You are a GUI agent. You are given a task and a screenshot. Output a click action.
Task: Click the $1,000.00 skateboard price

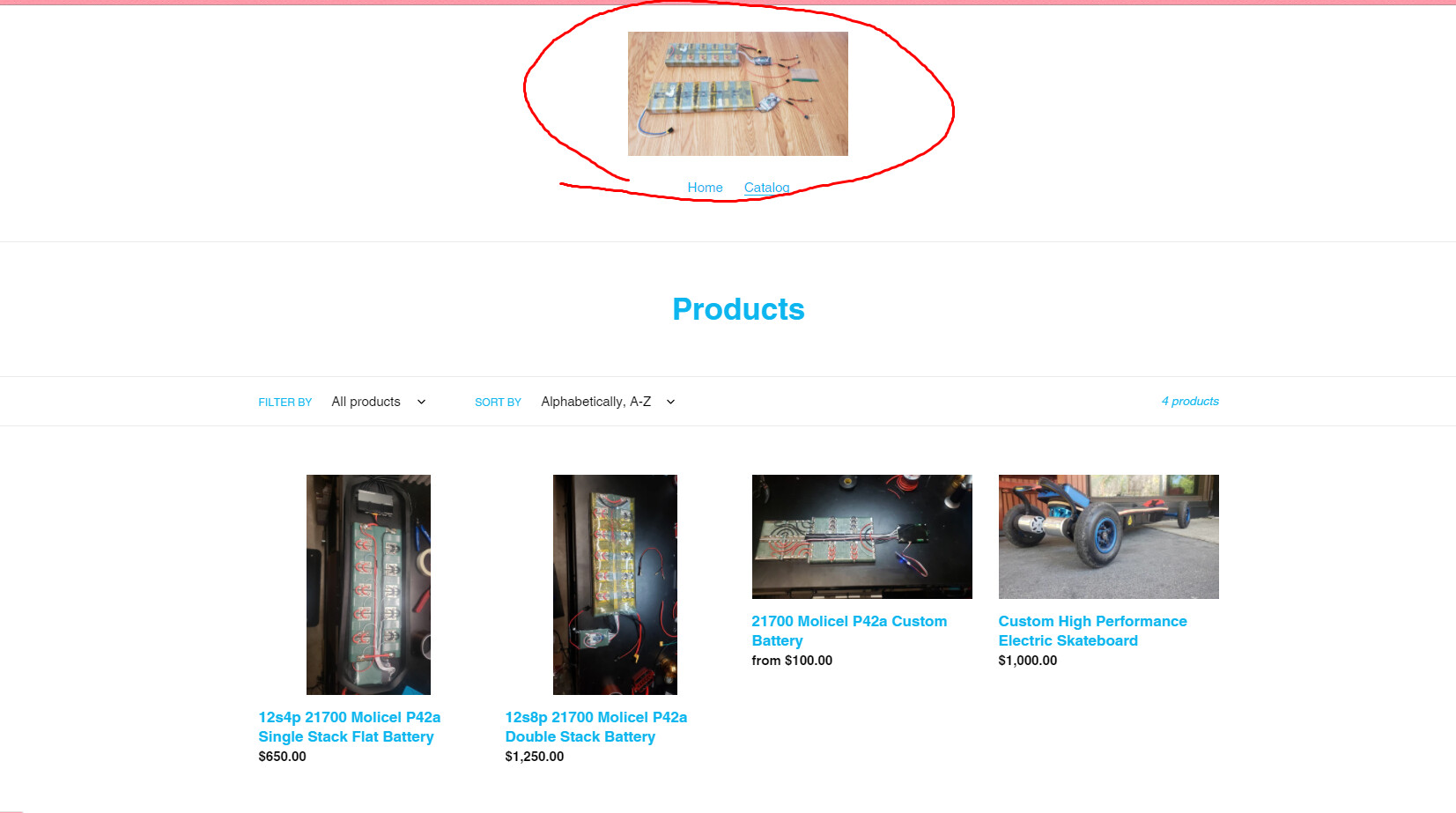[x=1027, y=661]
